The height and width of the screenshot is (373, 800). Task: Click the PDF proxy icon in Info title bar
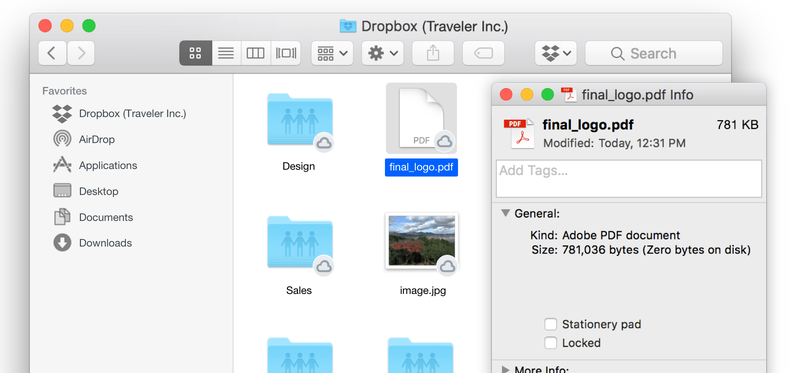pos(568,95)
